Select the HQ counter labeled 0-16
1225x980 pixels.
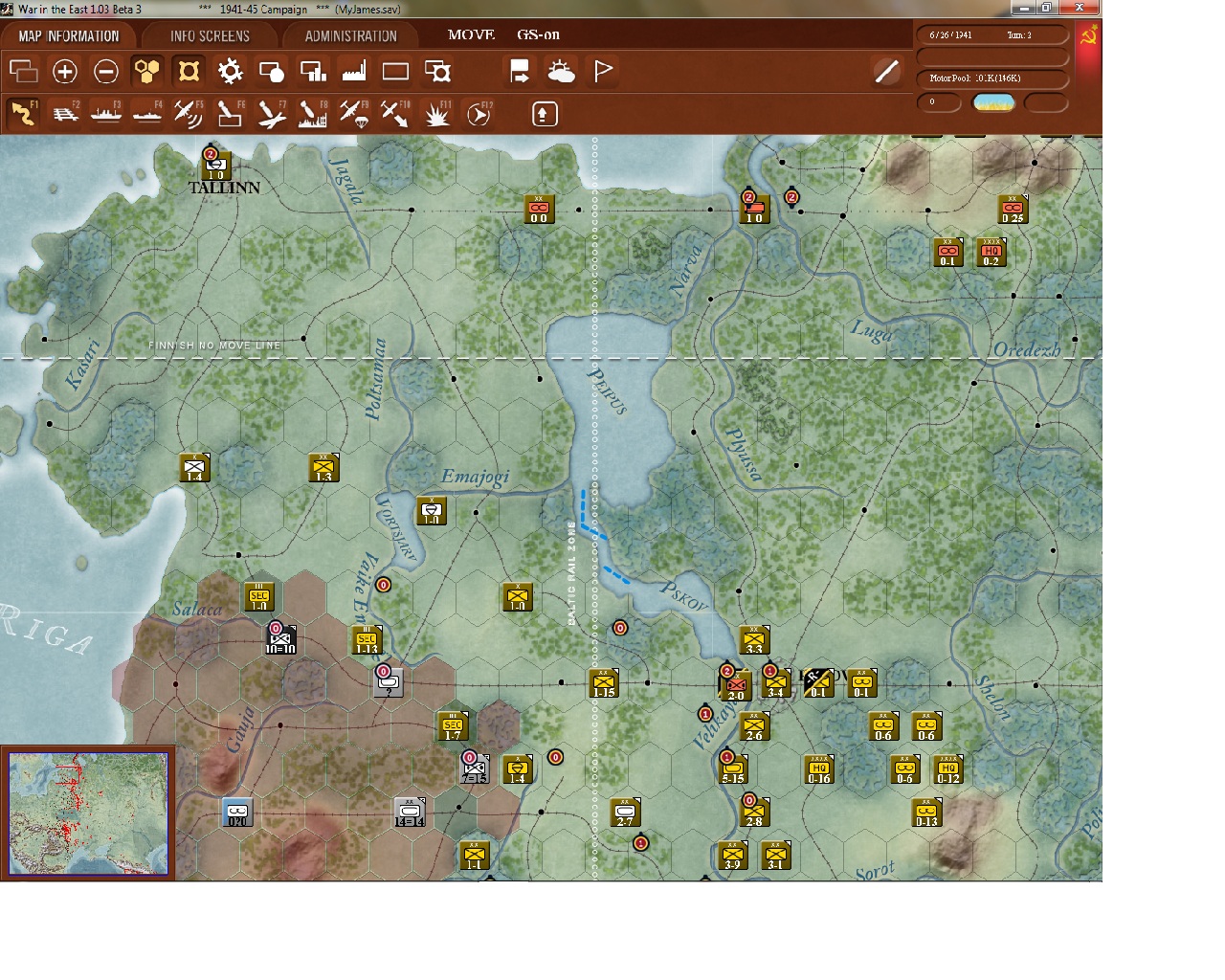818,769
